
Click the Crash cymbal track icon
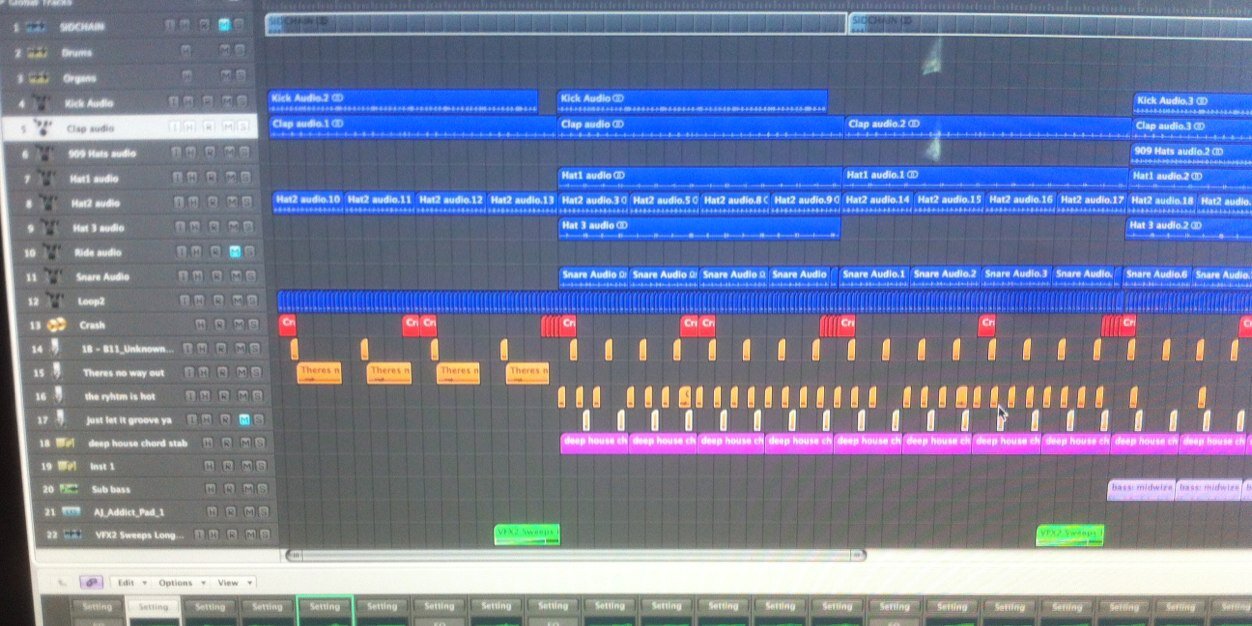click(x=57, y=325)
